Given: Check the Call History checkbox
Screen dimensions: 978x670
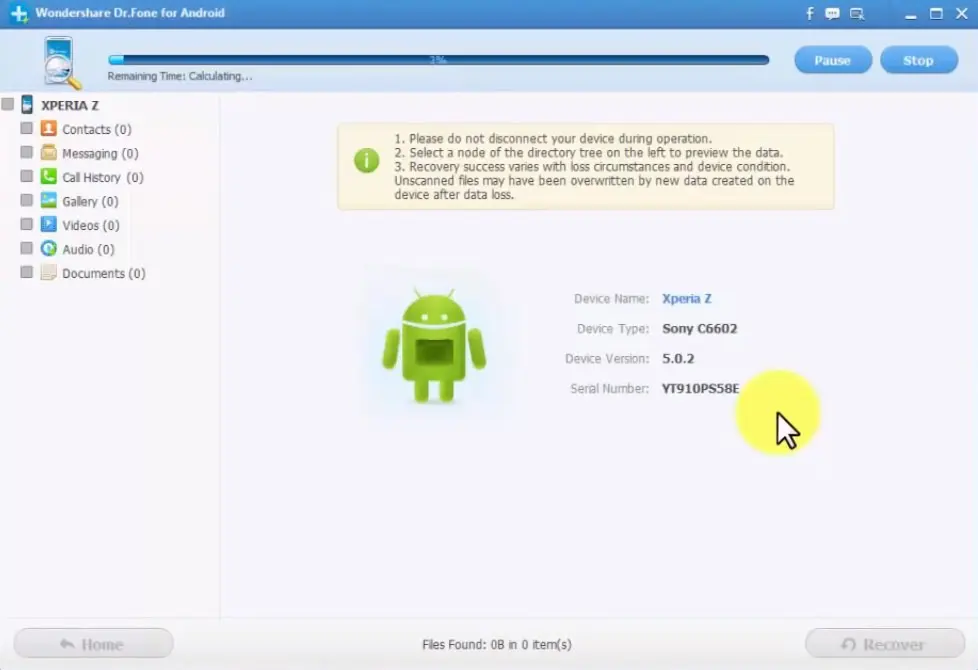Looking at the screenshot, I should (26, 176).
